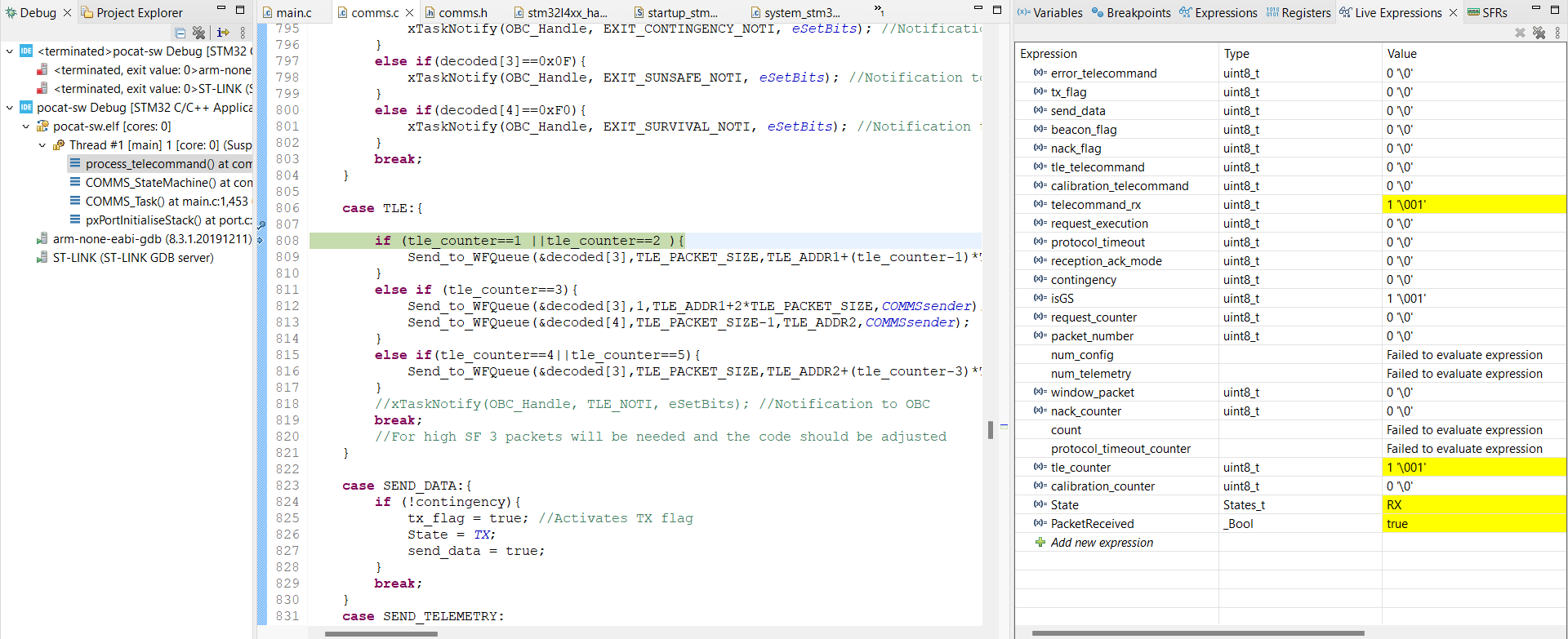This screenshot has height=639, width=1568.
Task: Click line 808 in editor margin
Action: click(x=287, y=241)
